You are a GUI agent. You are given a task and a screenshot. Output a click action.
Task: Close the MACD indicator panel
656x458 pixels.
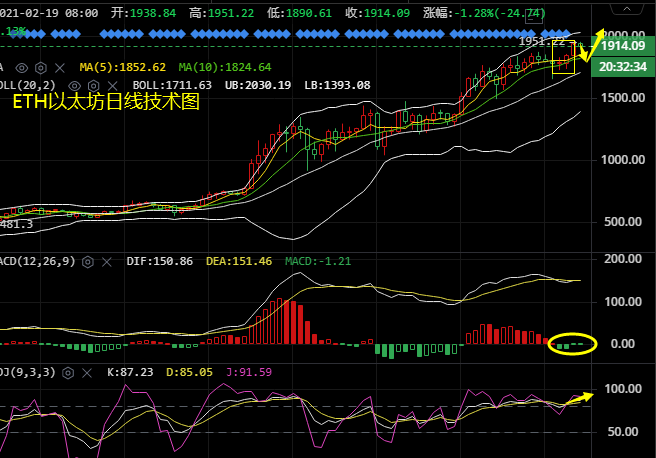(107, 261)
